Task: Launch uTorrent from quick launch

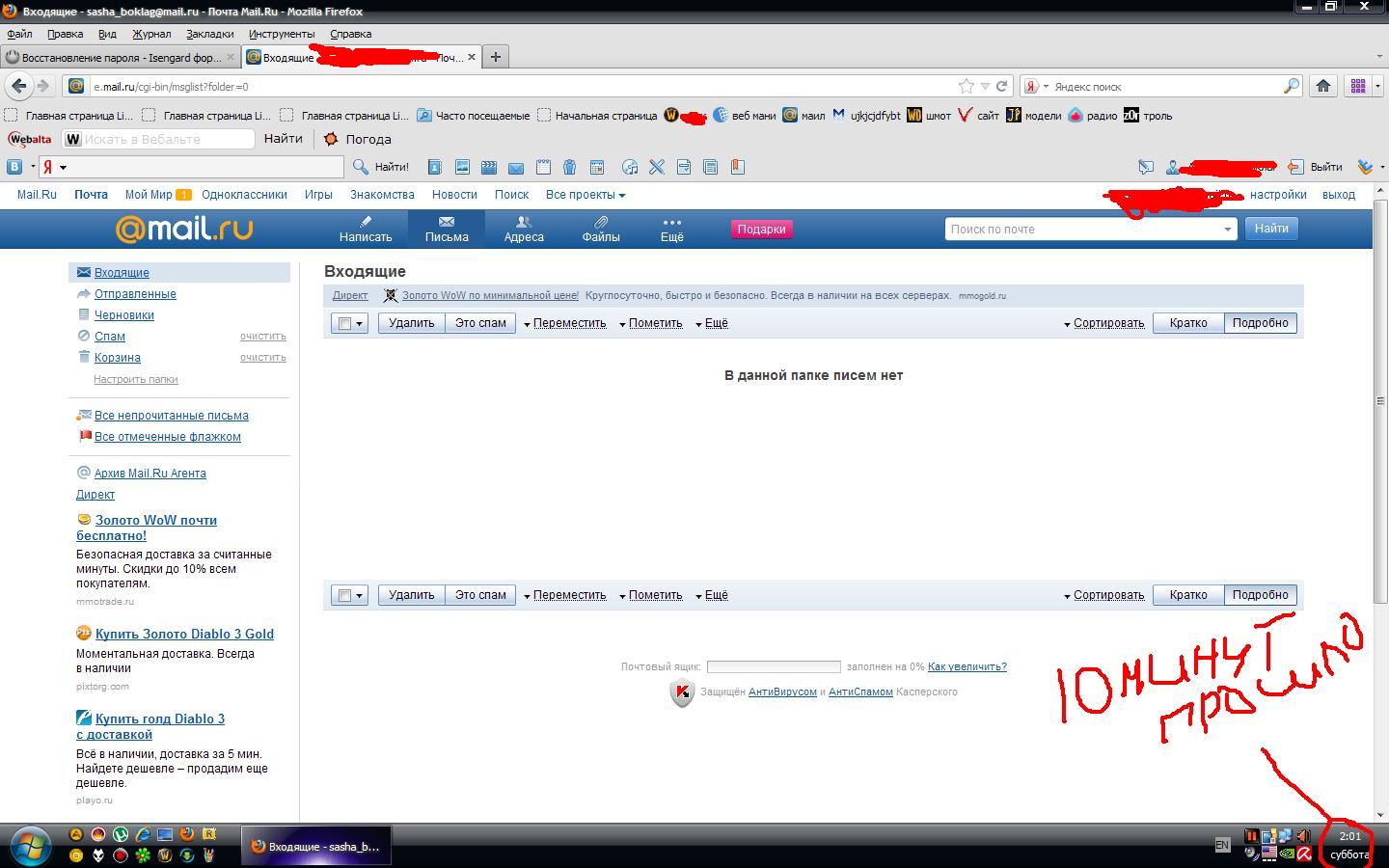Action: 121,834
